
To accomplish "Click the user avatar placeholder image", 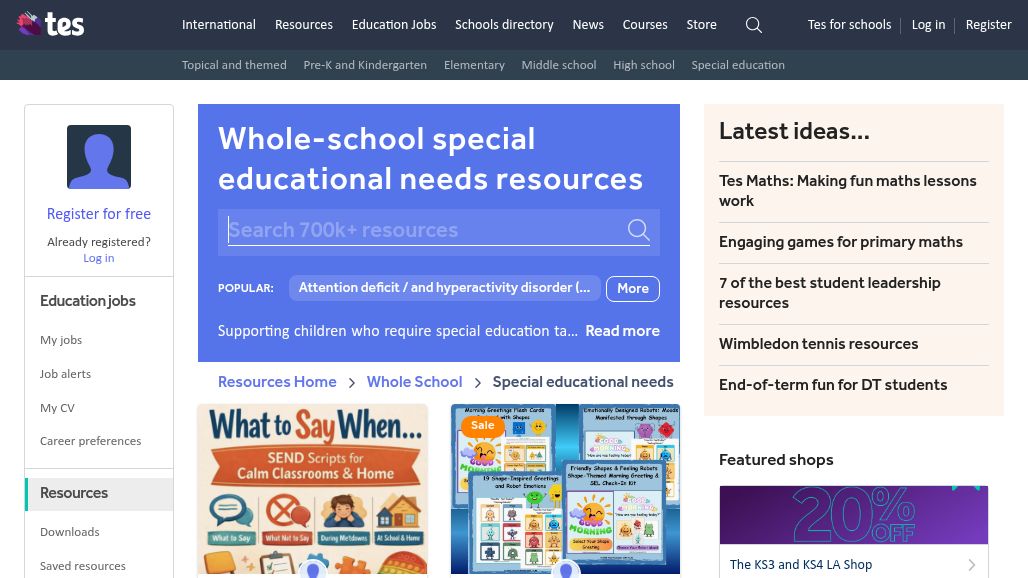I will [99, 157].
